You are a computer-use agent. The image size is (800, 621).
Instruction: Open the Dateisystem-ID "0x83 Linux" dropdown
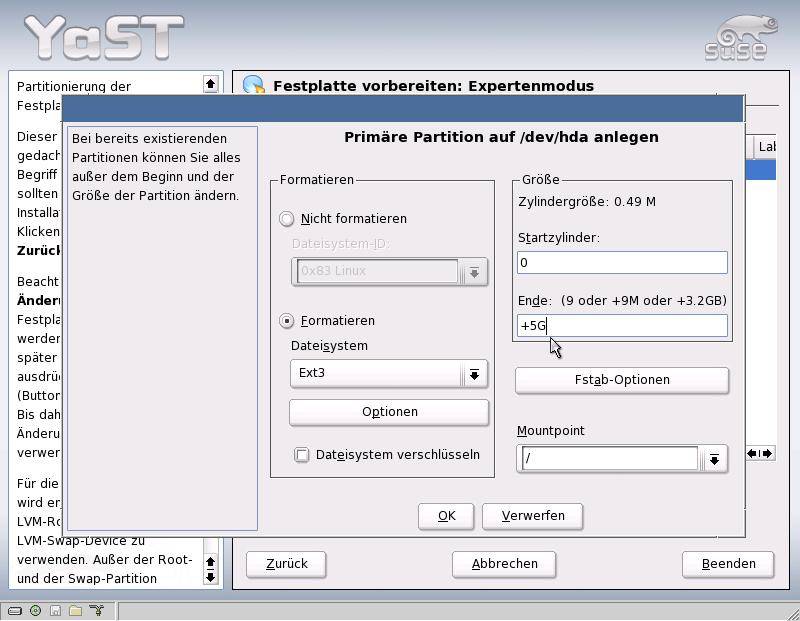tap(389, 271)
